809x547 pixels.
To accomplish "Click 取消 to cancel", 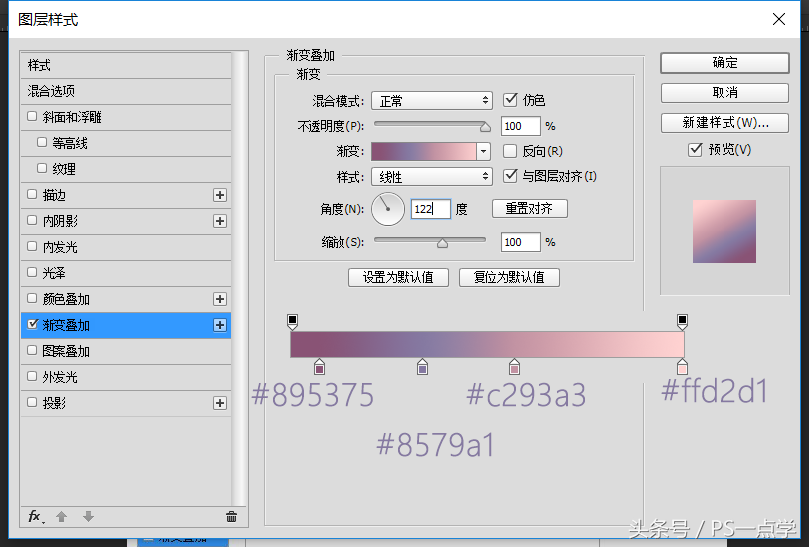I will pos(724,93).
